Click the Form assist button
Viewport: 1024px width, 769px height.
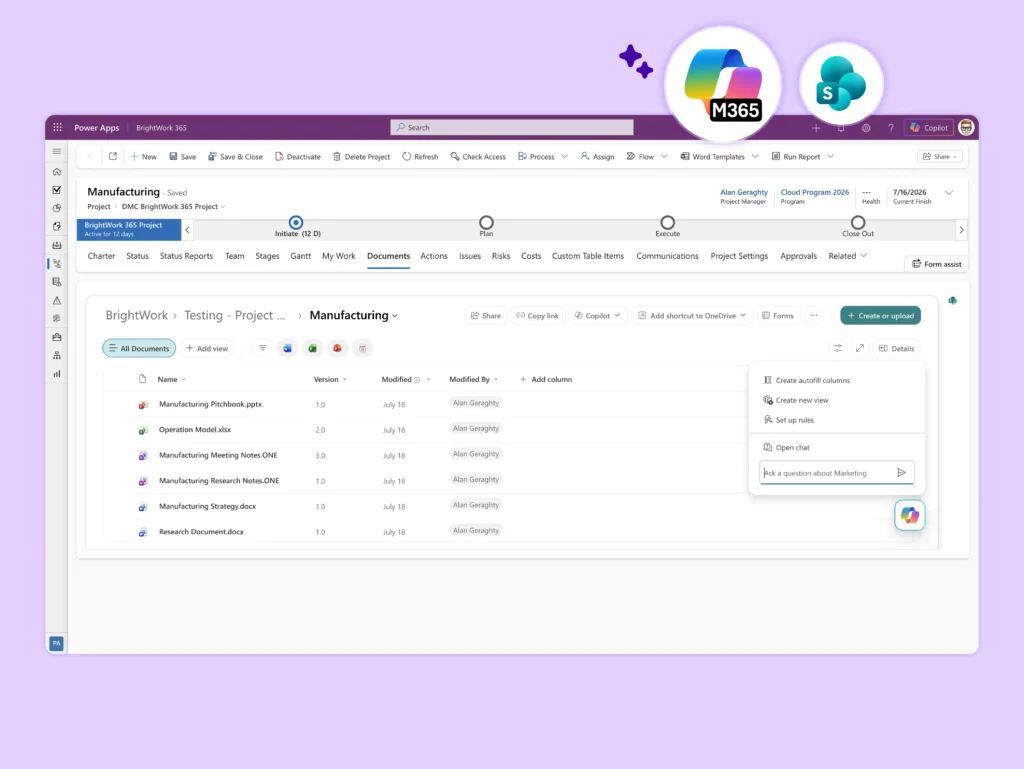coord(936,264)
